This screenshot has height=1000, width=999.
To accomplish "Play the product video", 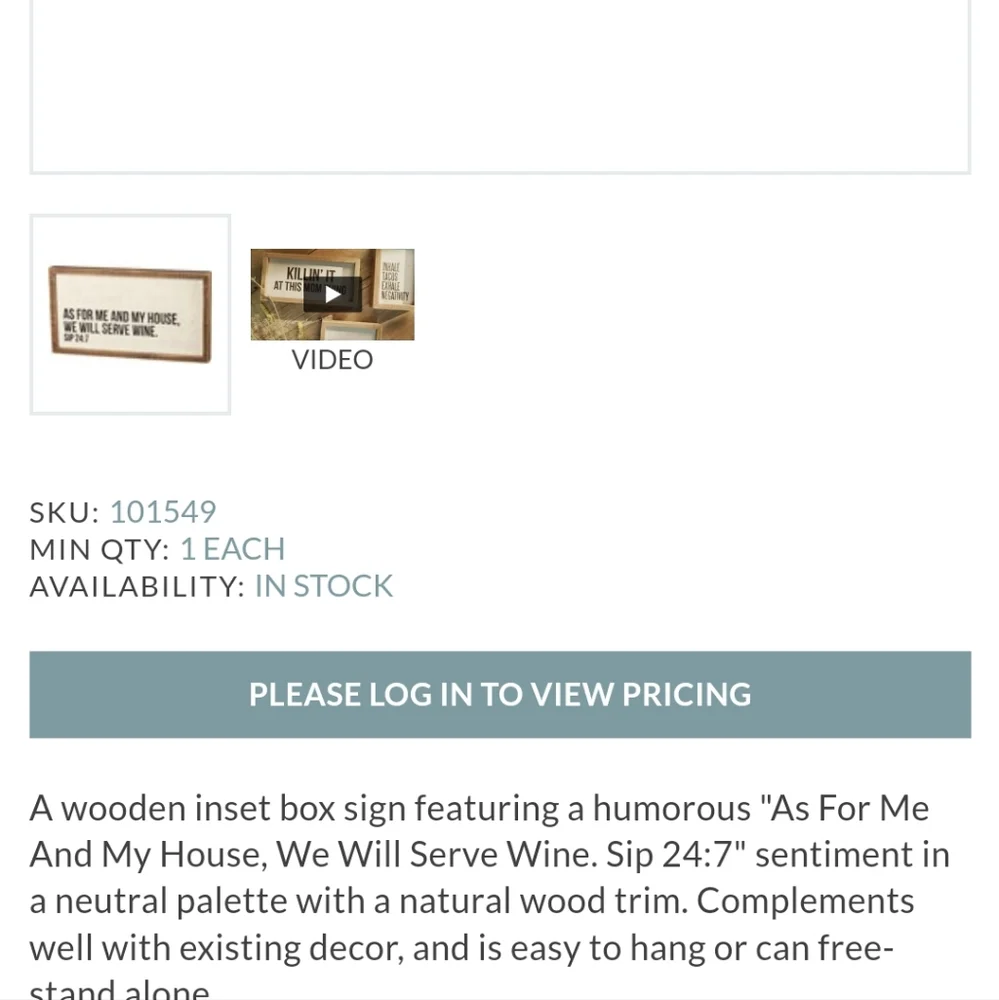I will [332, 294].
